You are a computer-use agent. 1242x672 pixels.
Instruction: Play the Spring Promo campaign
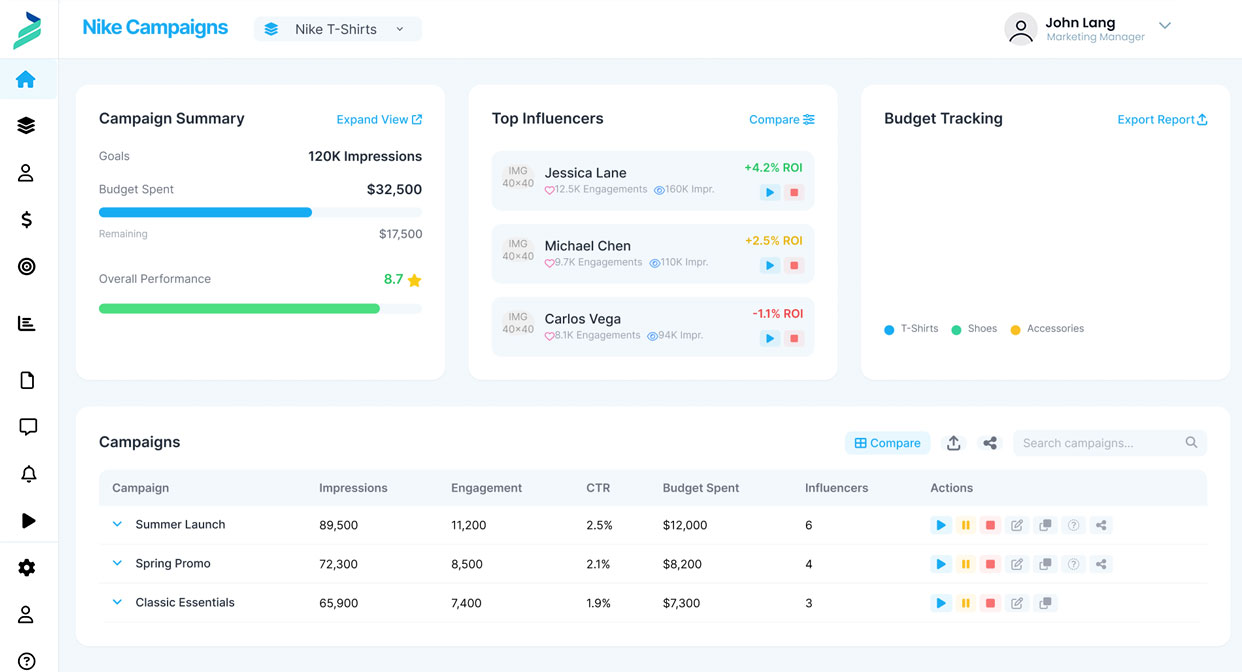tap(941, 564)
